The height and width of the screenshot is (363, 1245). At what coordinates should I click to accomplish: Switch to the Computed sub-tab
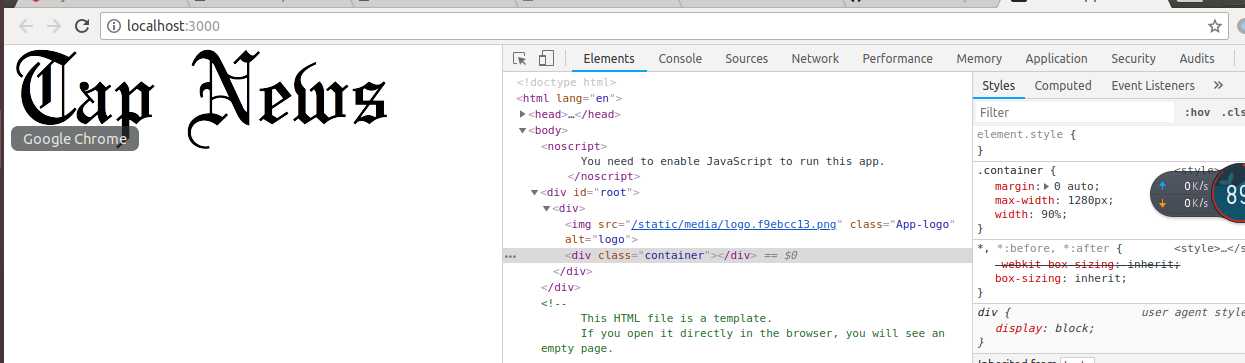(1063, 86)
